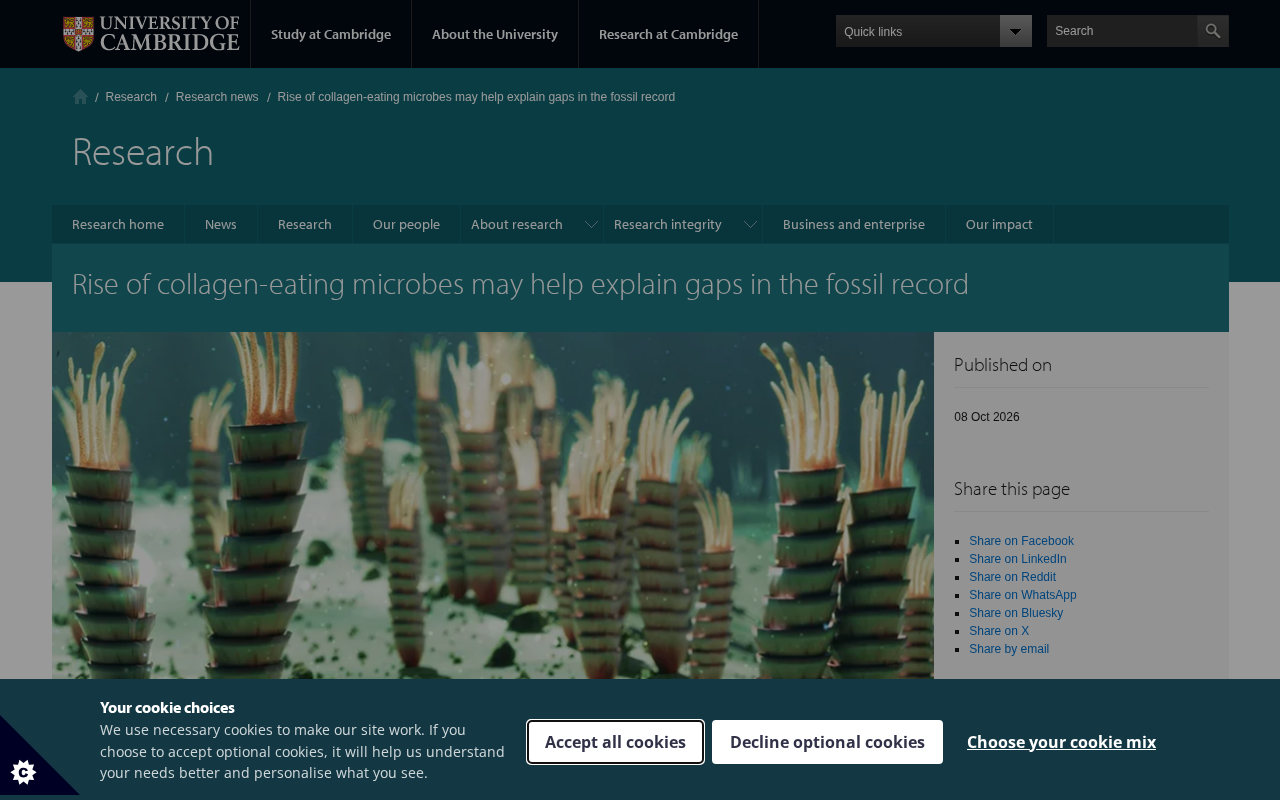Open Research at Cambridge menu
Image resolution: width=1280 pixels, height=800 pixels.
(x=668, y=34)
